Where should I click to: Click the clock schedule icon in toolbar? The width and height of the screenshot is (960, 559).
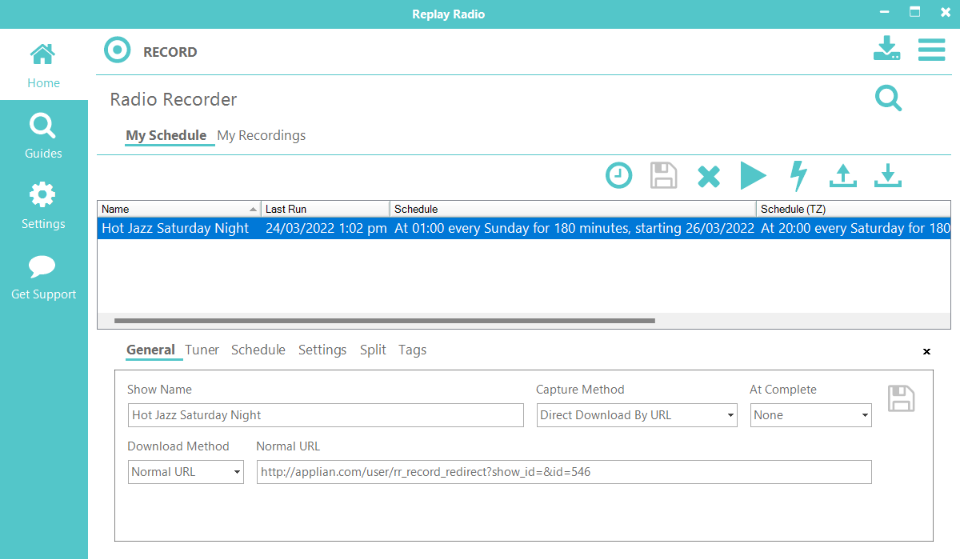pyautogui.click(x=618, y=176)
